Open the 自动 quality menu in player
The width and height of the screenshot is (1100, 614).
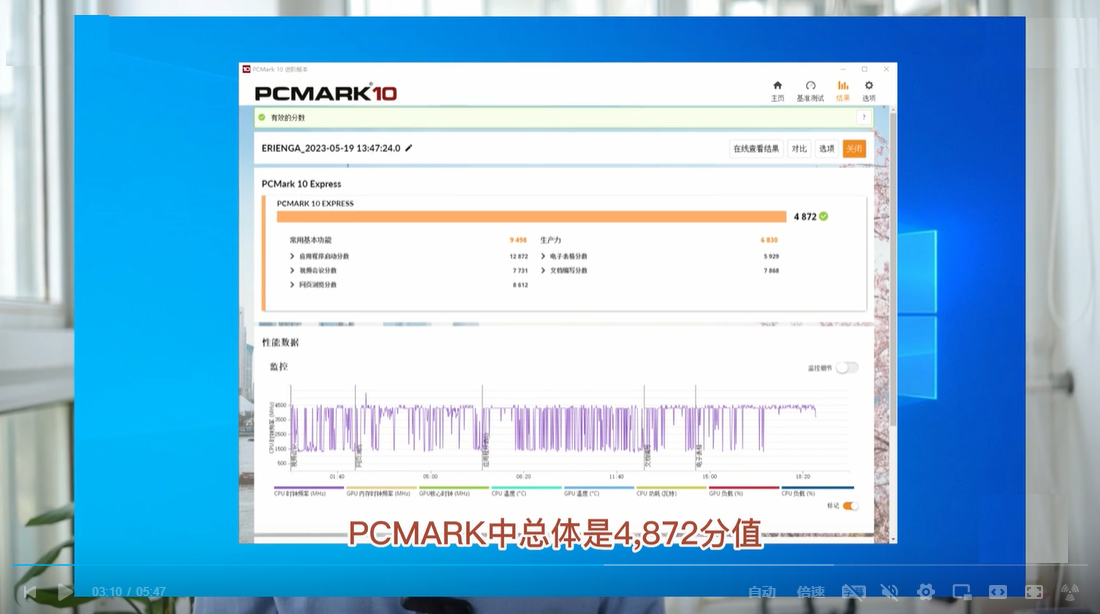point(762,592)
